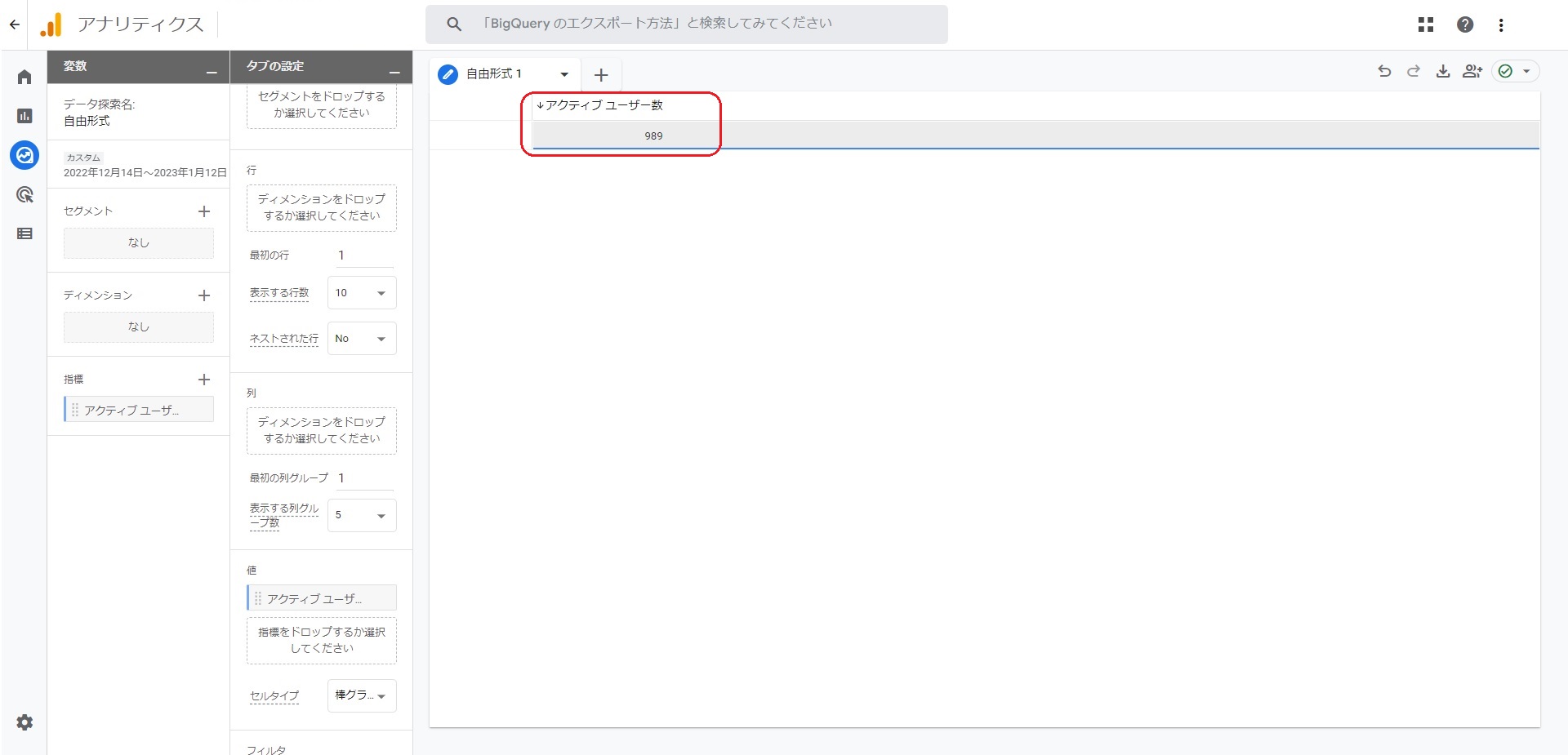Click the back arrow icon
The width and height of the screenshot is (1568, 755).
[14, 24]
